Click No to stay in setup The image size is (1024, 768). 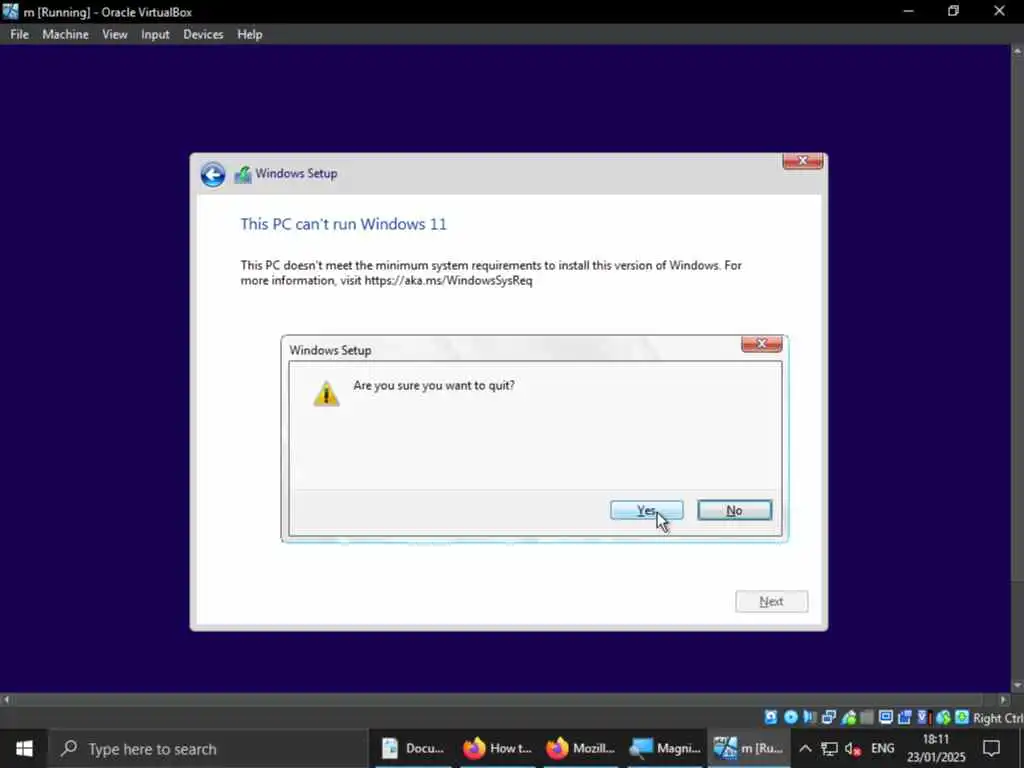[734, 510]
